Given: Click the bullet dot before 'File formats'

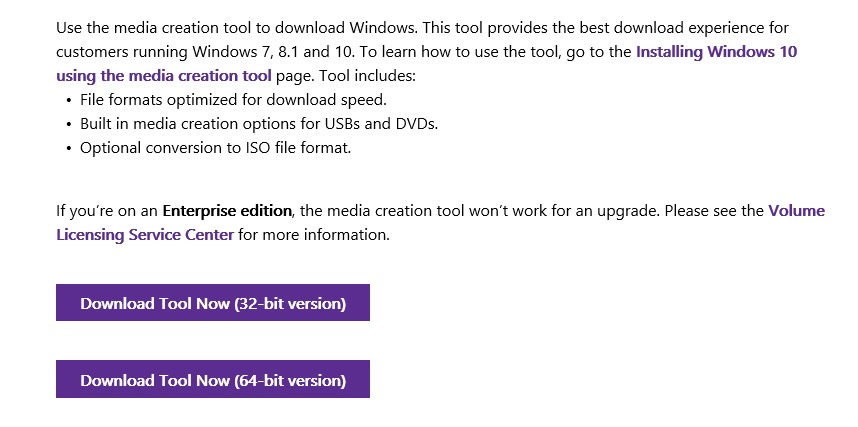Looking at the screenshot, I should click(69, 100).
